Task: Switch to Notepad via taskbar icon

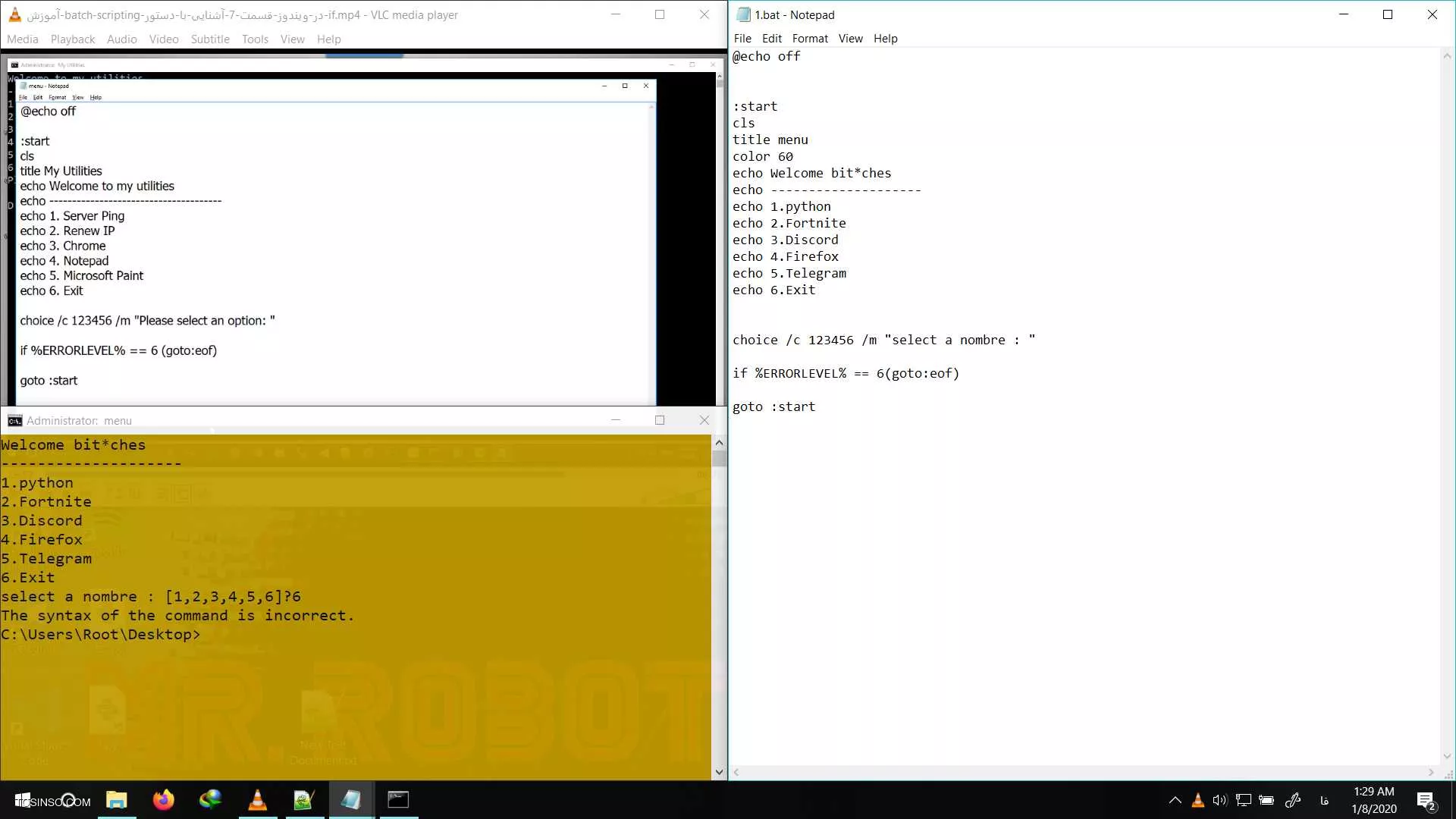Action: point(351,800)
